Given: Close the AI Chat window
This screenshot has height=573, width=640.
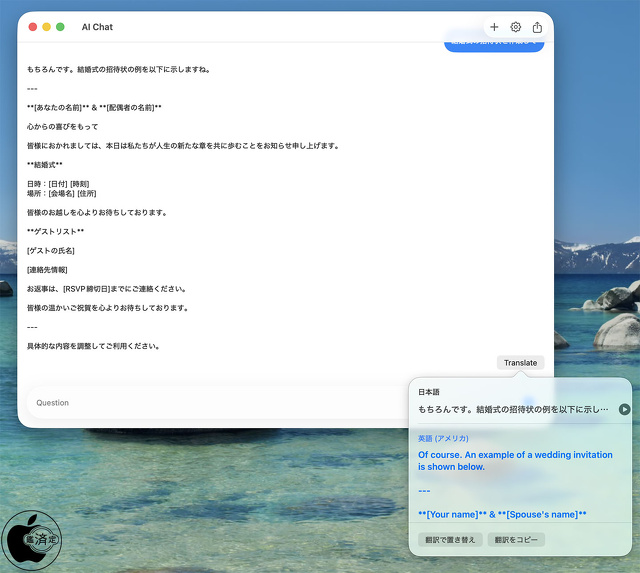Looking at the screenshot, I should coord(33,27).
